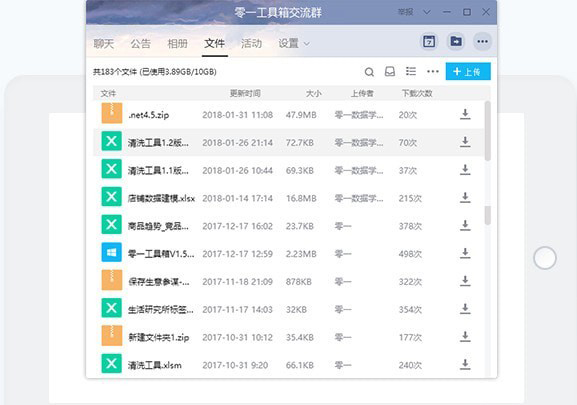This screenshot has width=577, height=405.
Task: Download the 清洗工具.xlsm file
Action: pyautogui.click(x=465, y=365)
